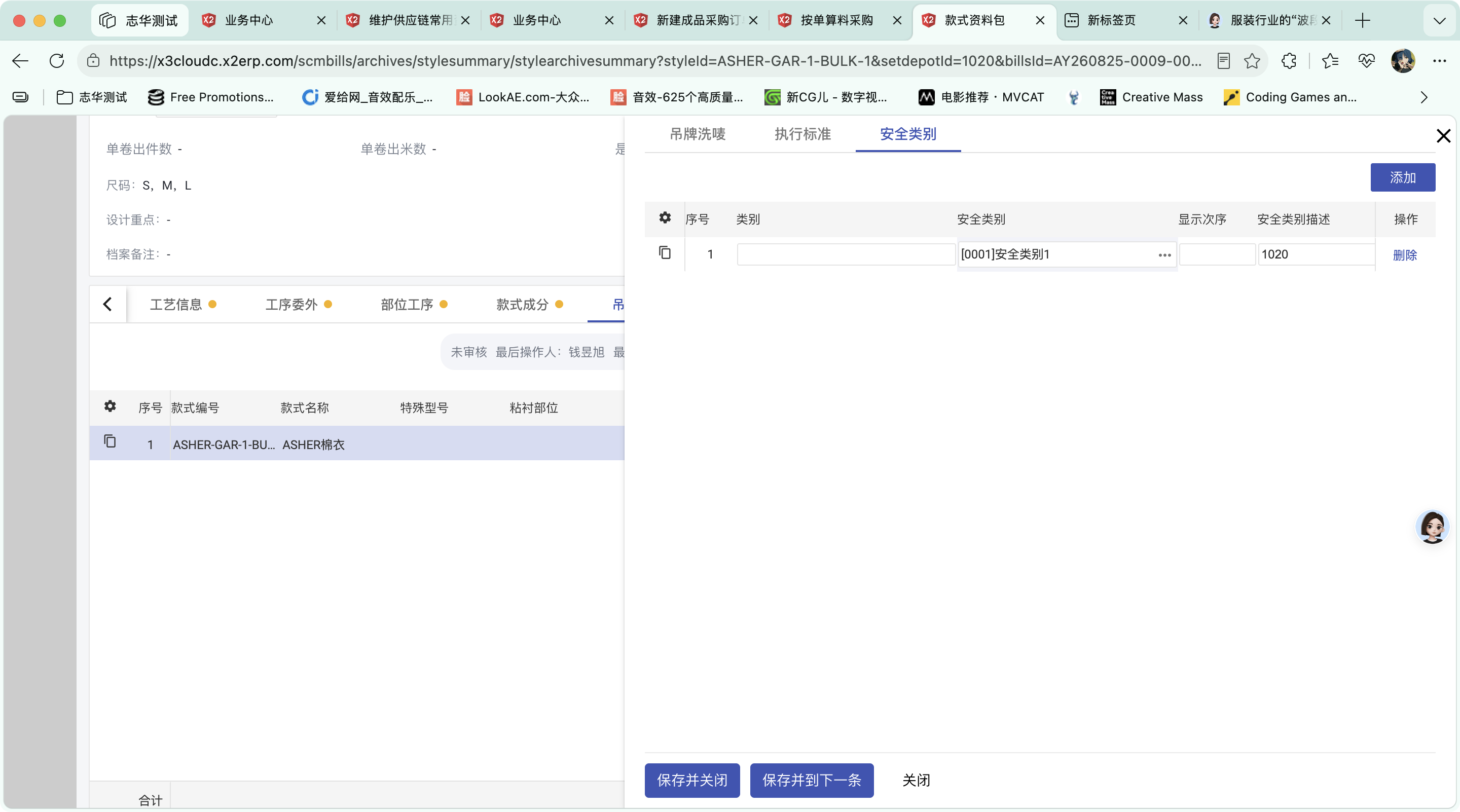Screen dimensions: 1460x812
Task: Select the ASHER棉衣 table cell
Action: [313, 445]
